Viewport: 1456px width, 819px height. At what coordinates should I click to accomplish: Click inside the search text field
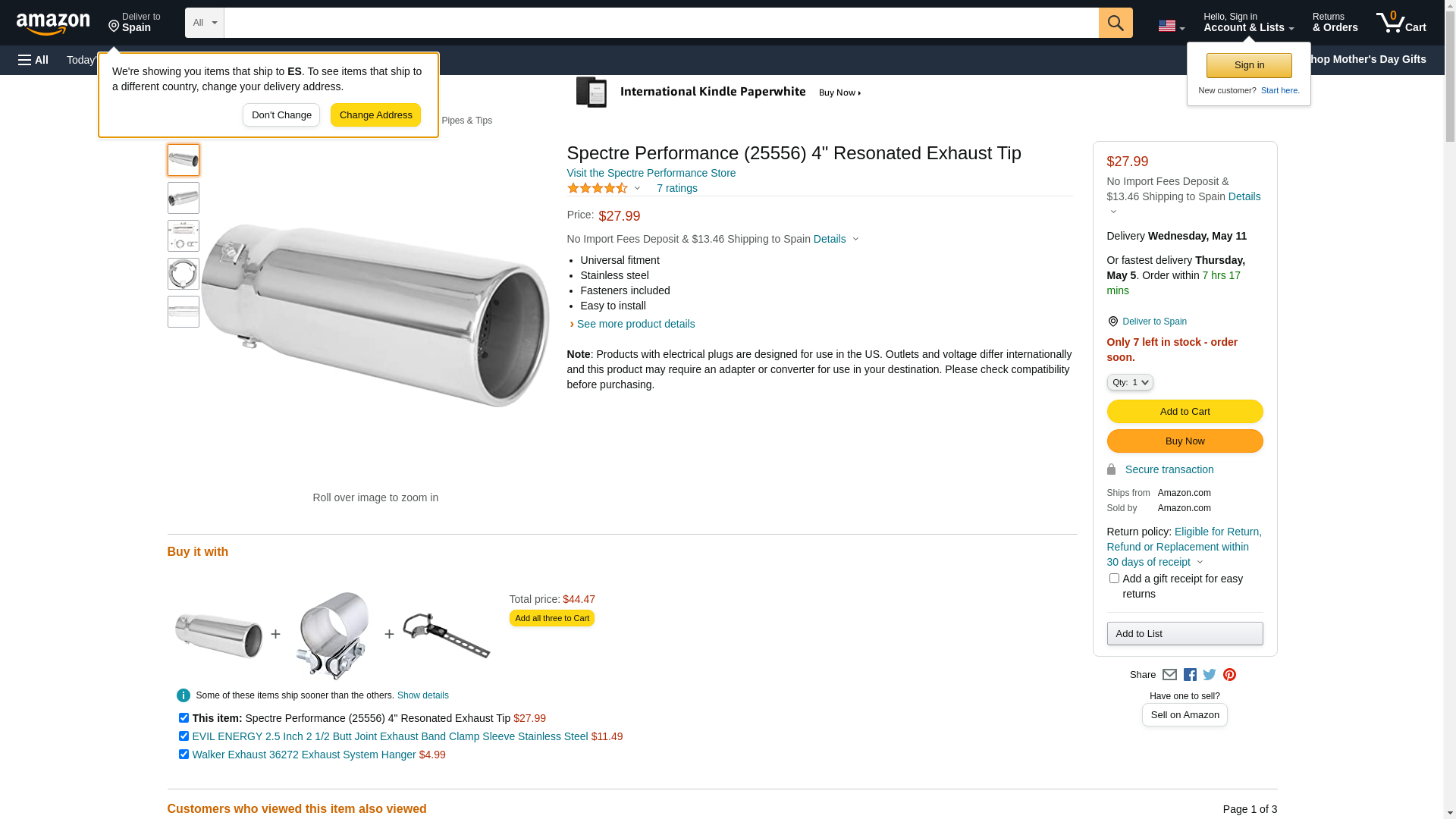(660, 23)
